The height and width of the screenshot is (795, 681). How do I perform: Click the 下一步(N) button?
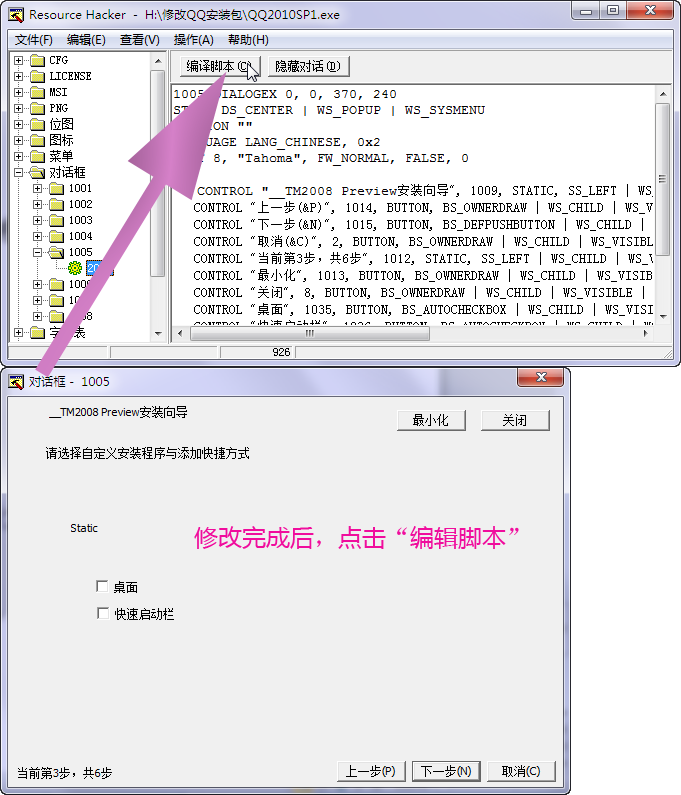click(x=446, y=771)
